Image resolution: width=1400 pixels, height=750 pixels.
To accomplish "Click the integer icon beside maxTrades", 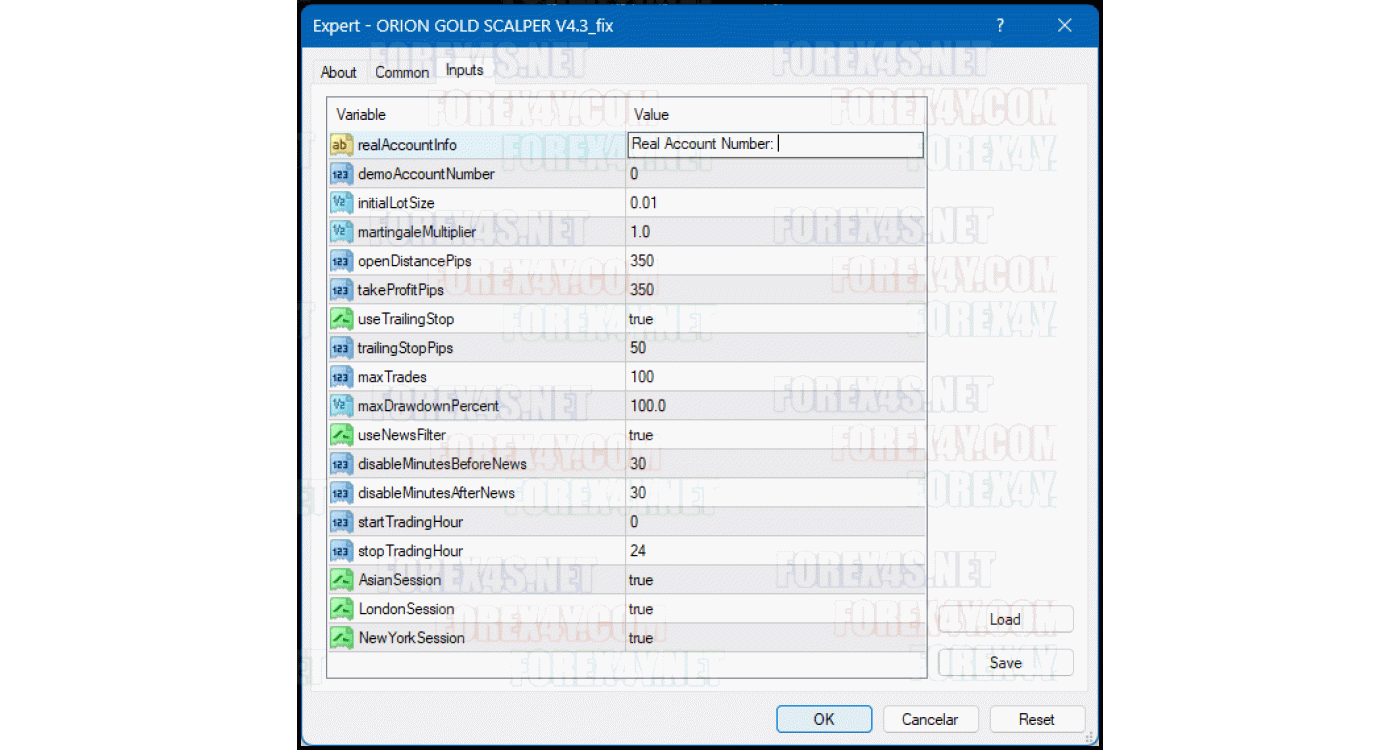I will pyautogui.click(x=341, y=377).
